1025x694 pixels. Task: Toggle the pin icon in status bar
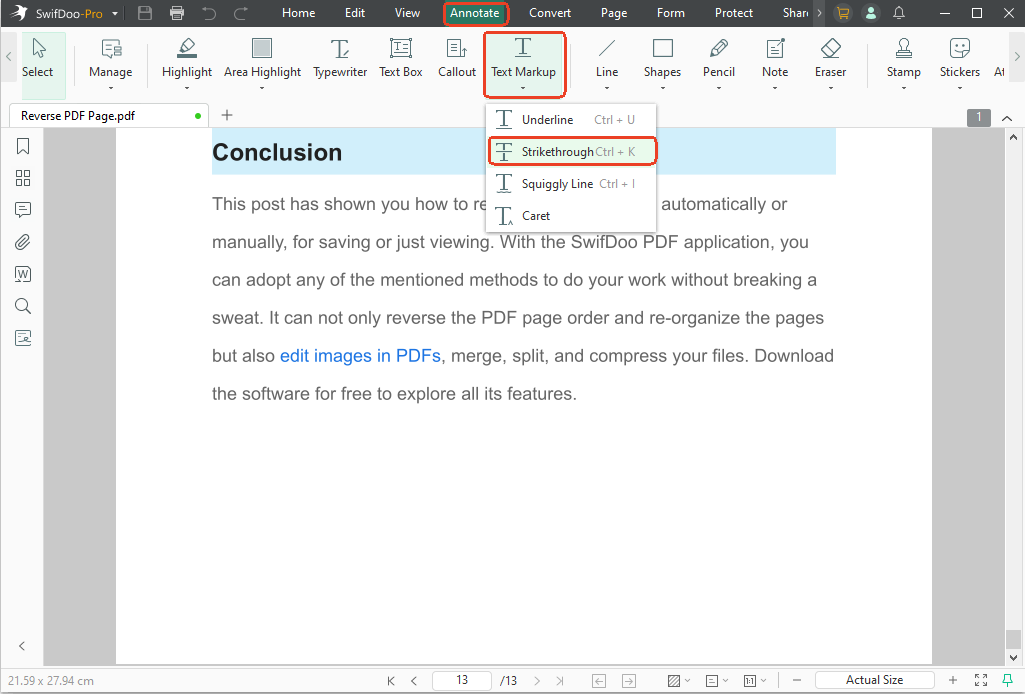tap(1007, 680)
